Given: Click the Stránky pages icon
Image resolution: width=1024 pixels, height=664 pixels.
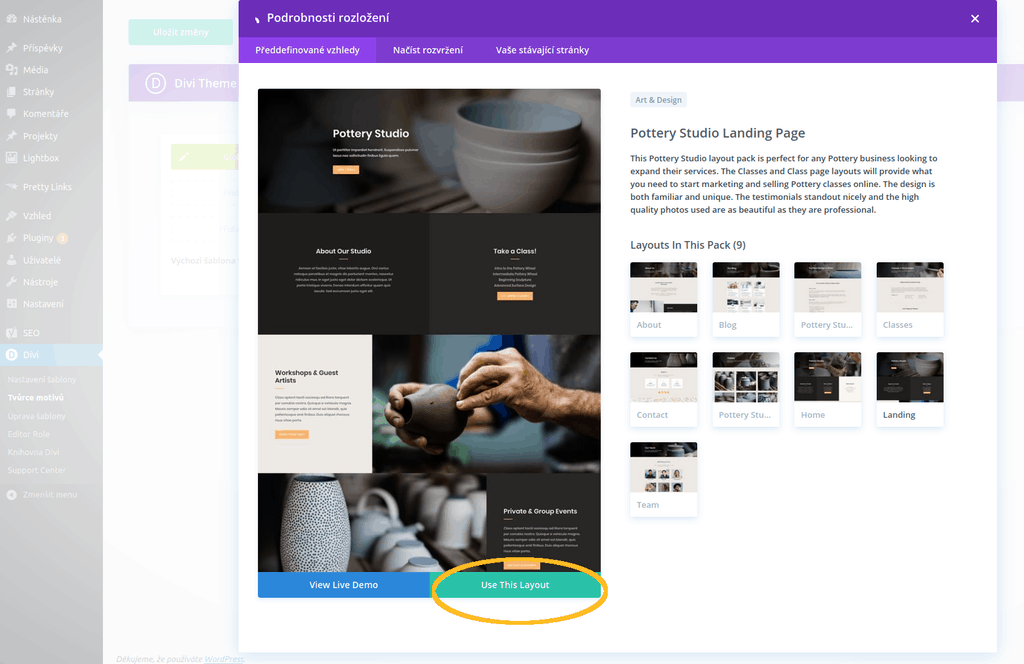Looking at the screenshot, I should (x=12, y=92).
